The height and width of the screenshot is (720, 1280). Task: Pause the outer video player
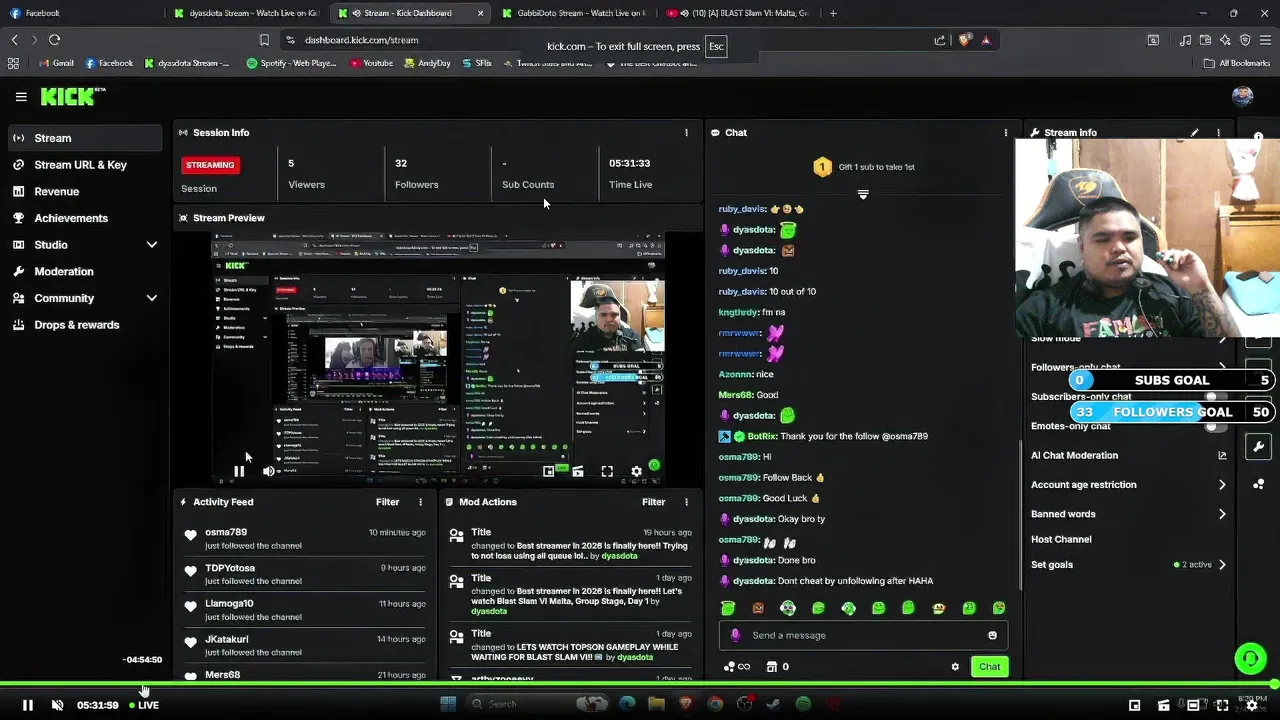click(x=27, y=705)
